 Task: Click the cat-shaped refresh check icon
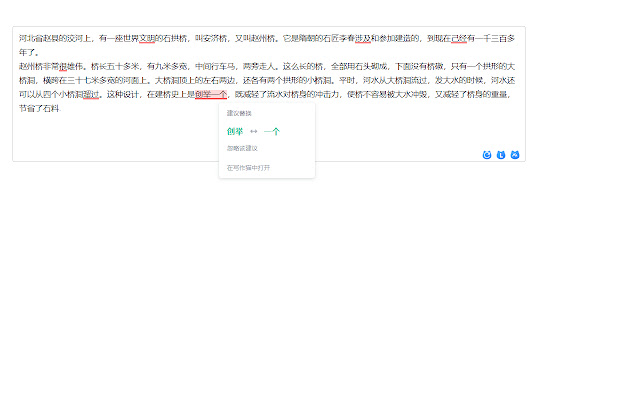[x=487, y=155]
